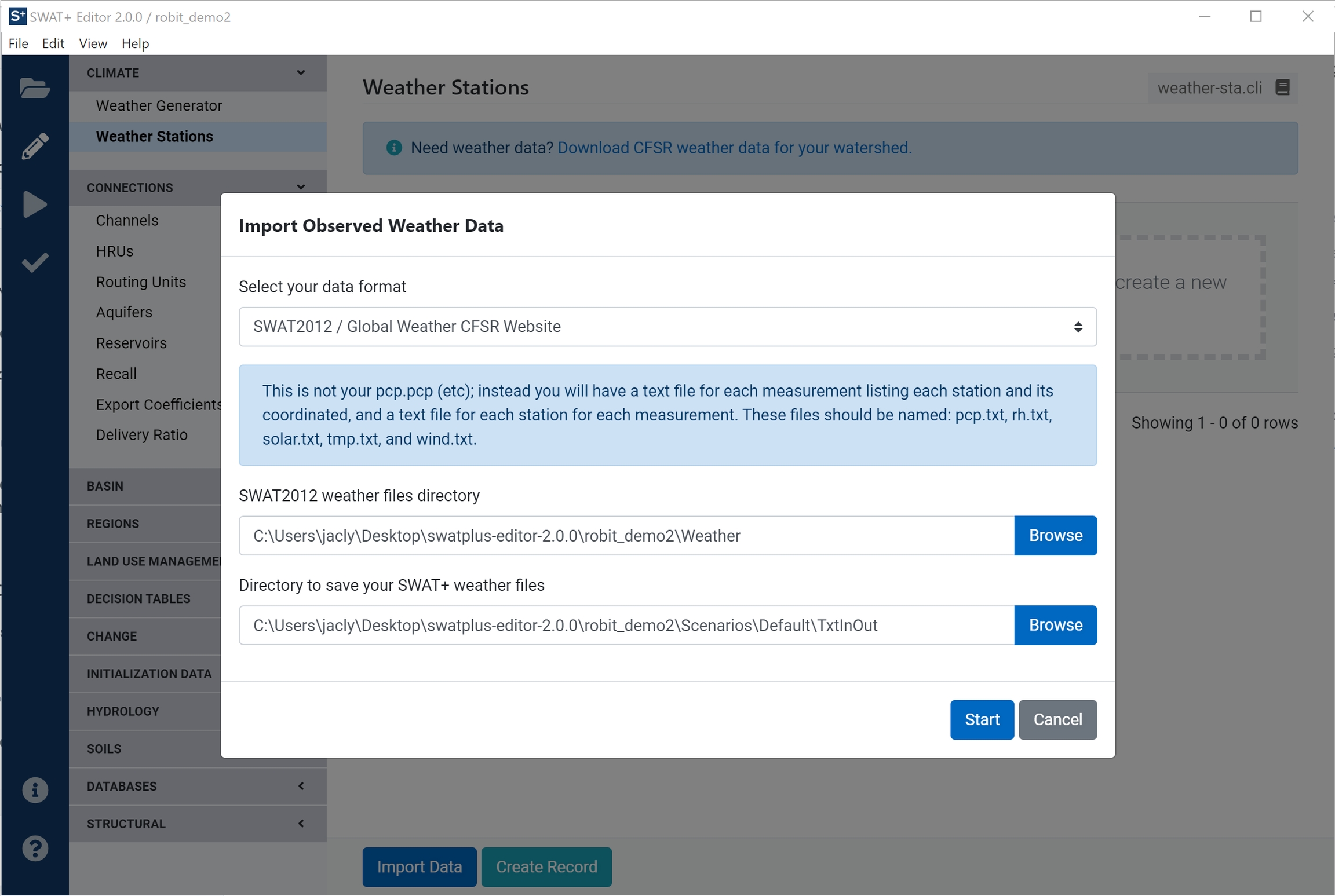
Task: Click the open folder project icon
Action: pyautogui.click(x=35, y=89)
